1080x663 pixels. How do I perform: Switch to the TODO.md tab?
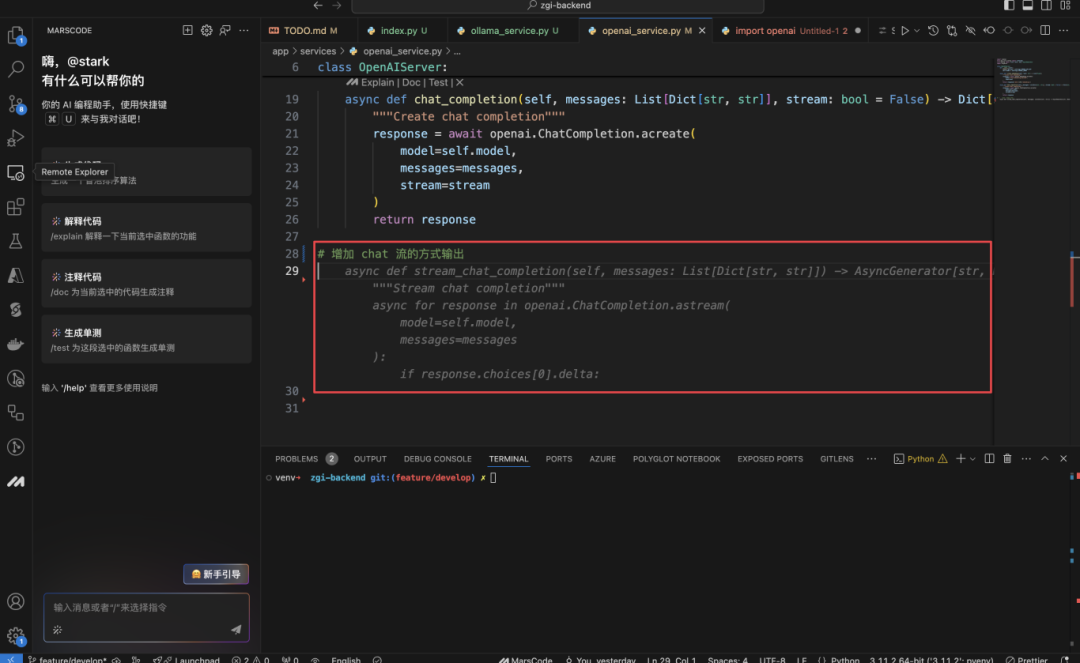pos(309,30)
